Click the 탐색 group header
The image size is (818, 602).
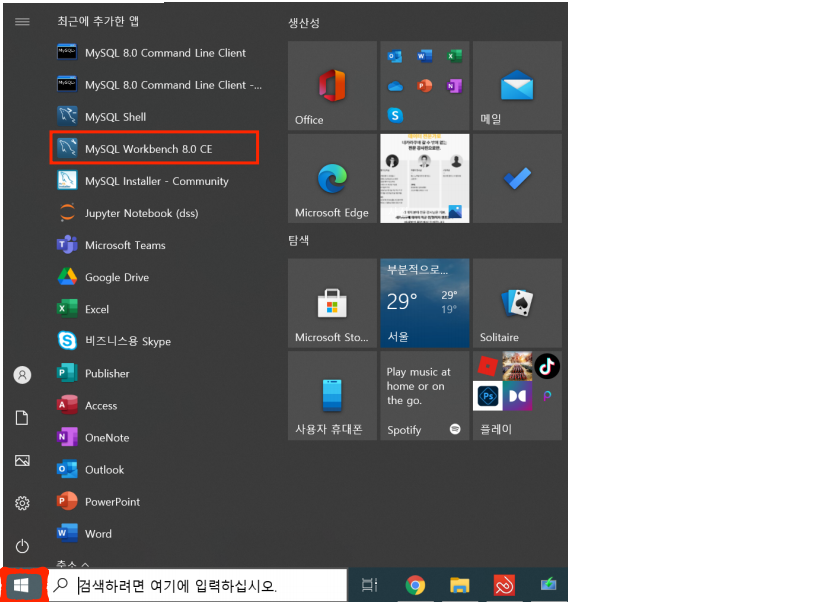(x=298, y=240)
